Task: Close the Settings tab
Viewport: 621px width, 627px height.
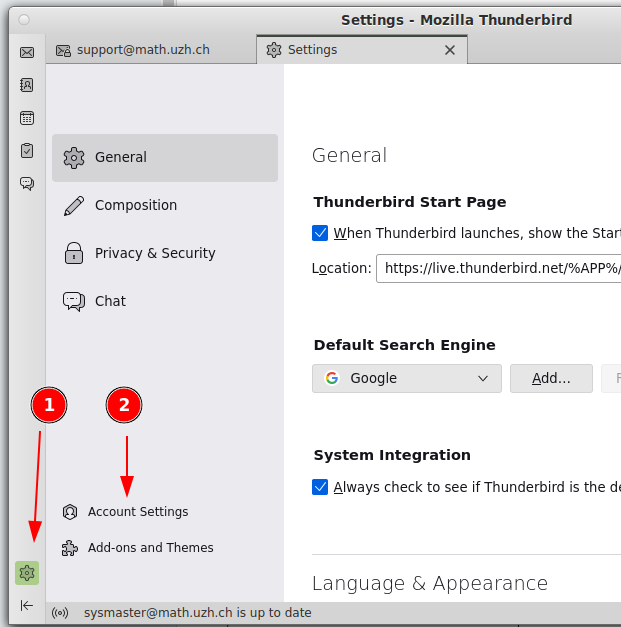Action: [450, 50]
